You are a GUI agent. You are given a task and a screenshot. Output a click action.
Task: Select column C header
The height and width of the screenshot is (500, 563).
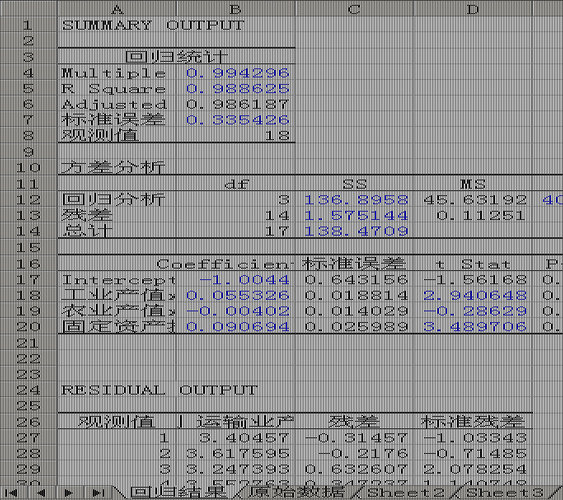tap(354, 9)
